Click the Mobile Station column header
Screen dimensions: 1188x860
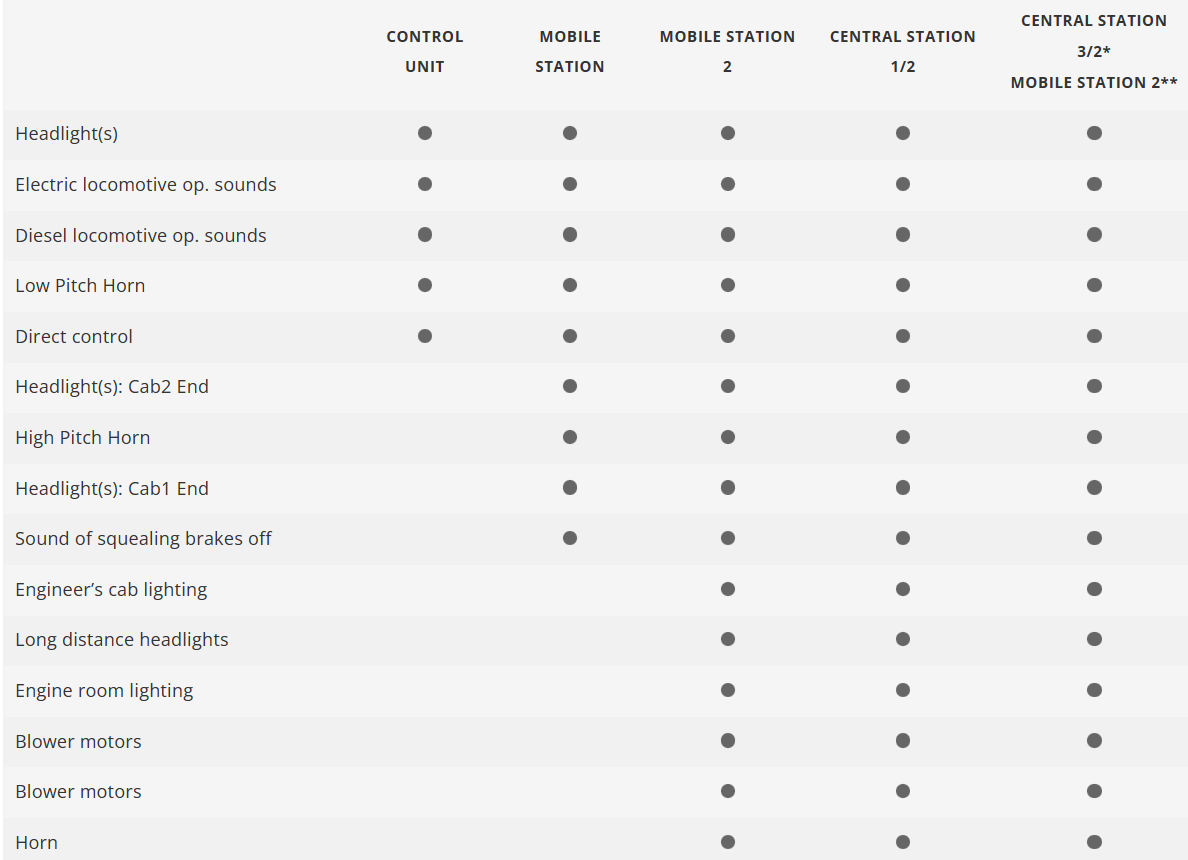pyautogui.click(x=570, y=51)
